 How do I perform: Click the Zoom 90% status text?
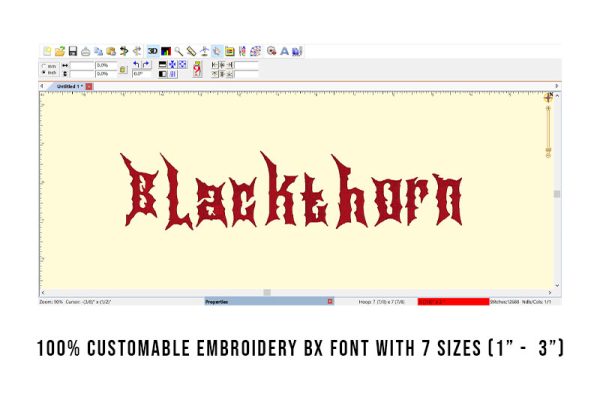click(x=51, y=302)
